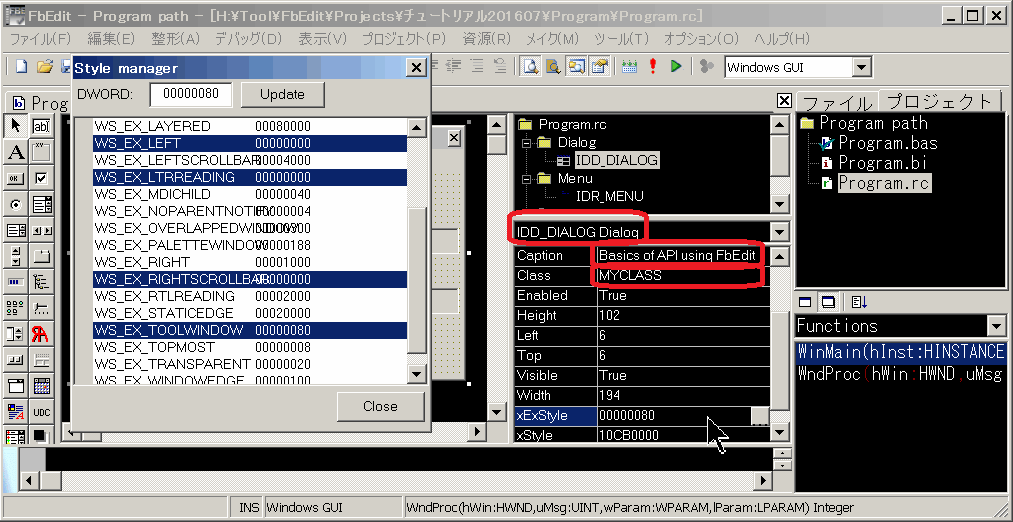Click the alphabetical sort icon above Functions
Screen dimensions: 1013x522
pyautogui.click(x=859, y=302)
